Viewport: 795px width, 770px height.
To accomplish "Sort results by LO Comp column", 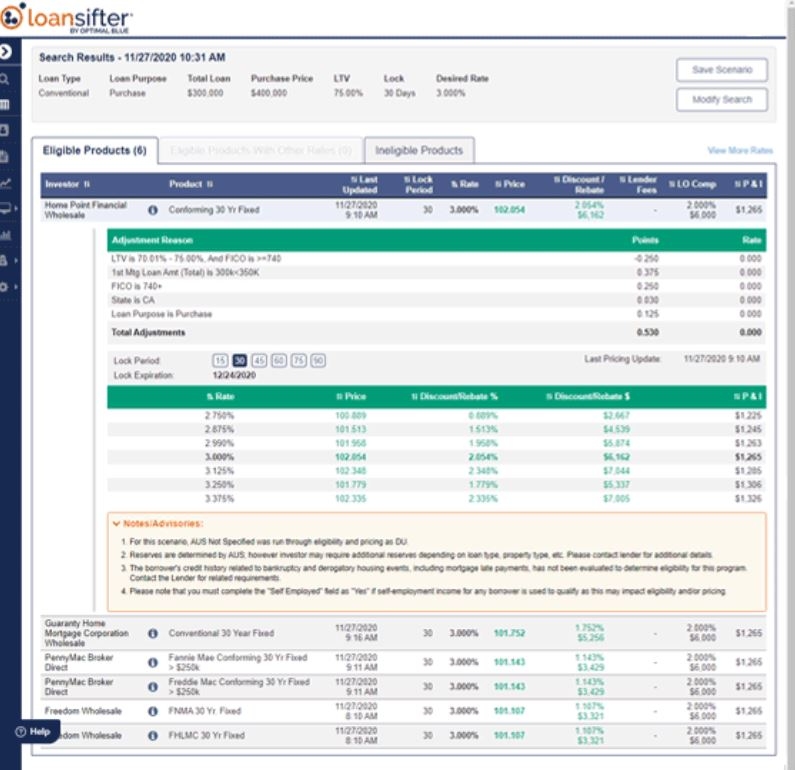I will [x=692, y=184].
